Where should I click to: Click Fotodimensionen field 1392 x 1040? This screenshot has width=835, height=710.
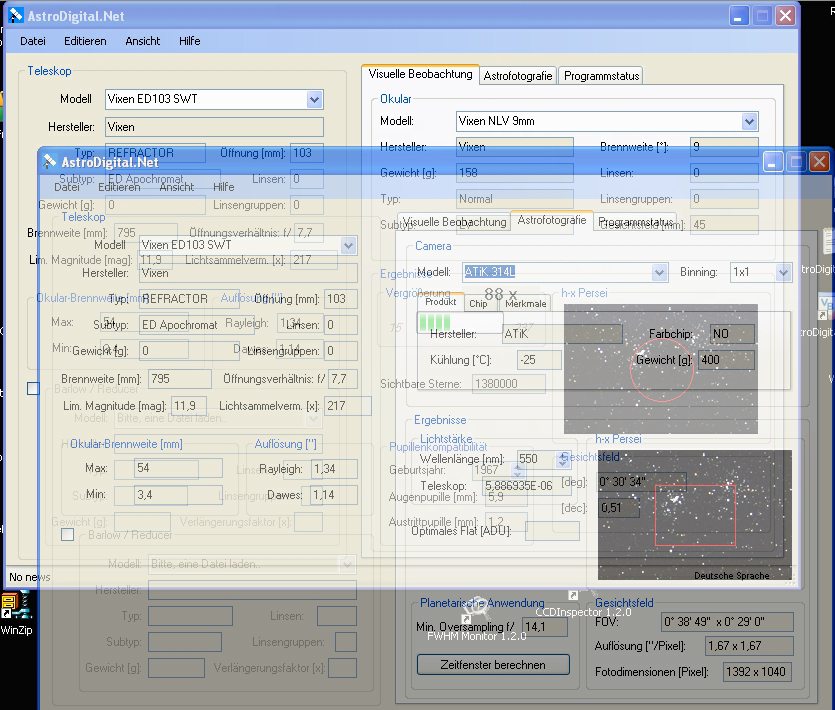[757, 672]
